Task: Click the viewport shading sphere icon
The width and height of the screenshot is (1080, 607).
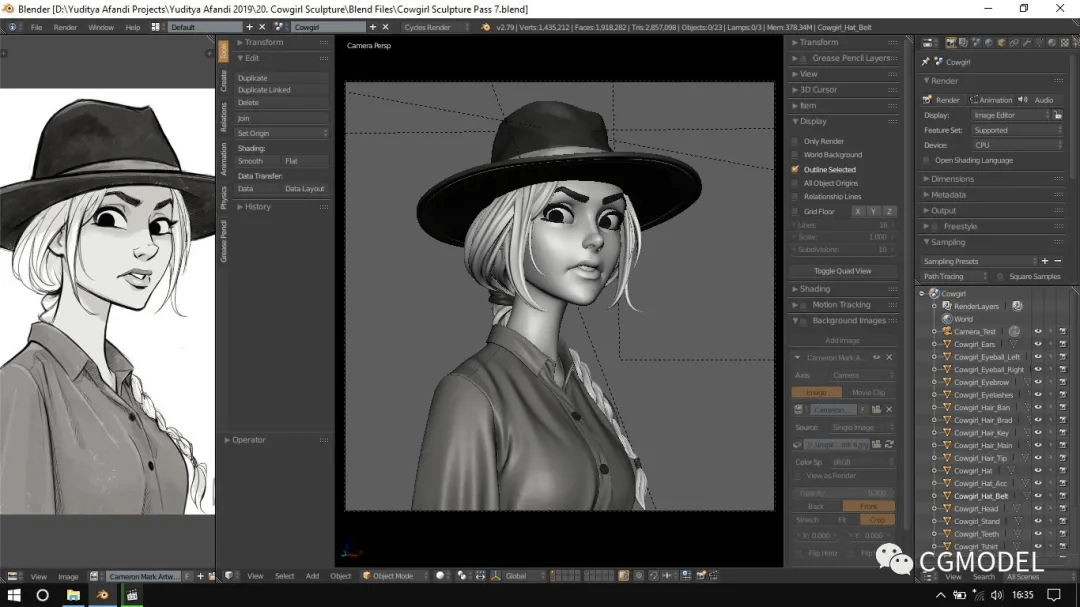Action: coord(440,575)
